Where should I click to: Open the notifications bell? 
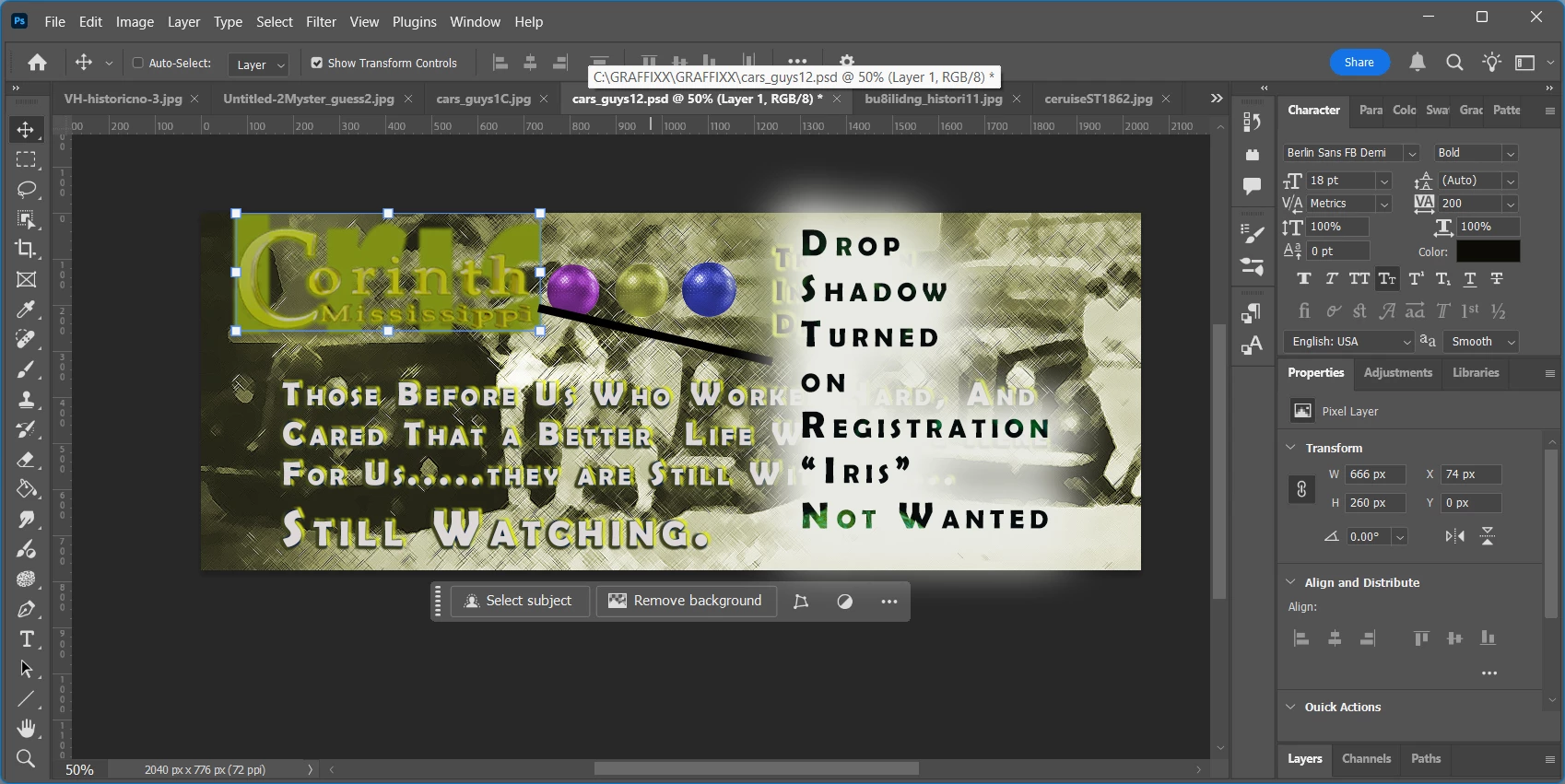(x=1418, y=63)
